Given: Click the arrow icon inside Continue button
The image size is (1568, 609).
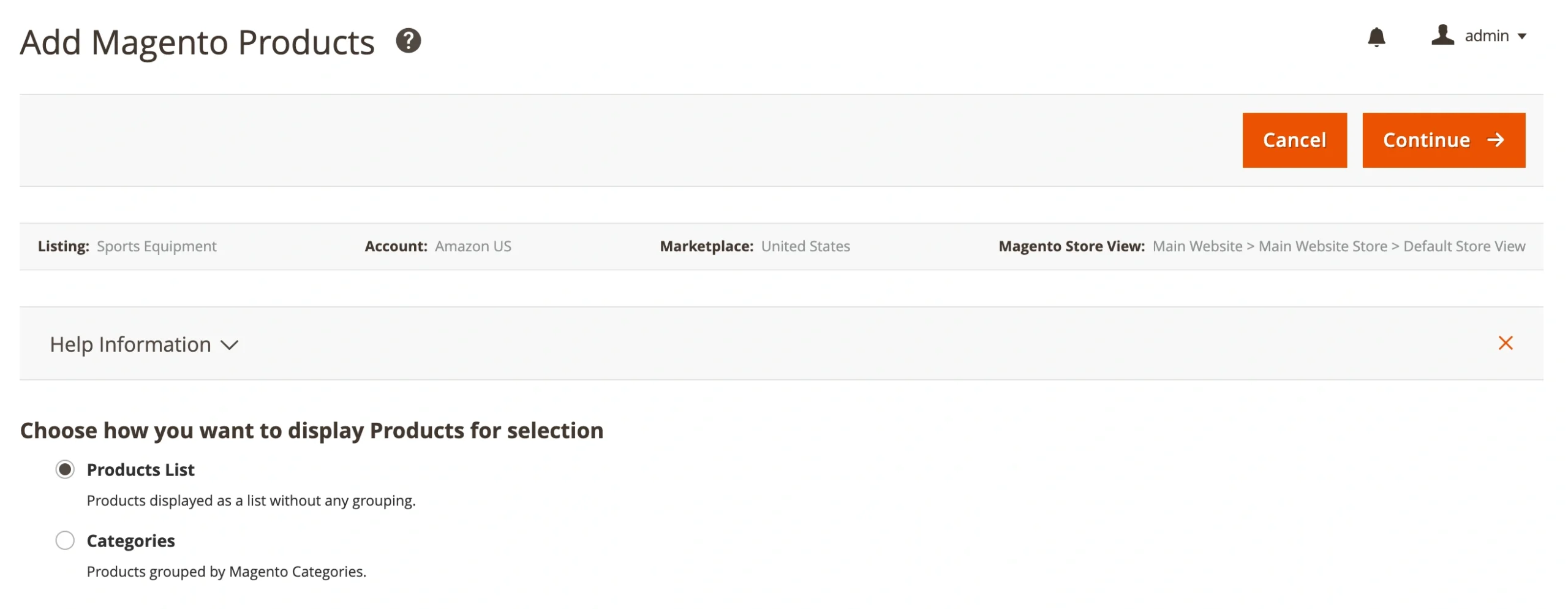Looking at the screenshot, I should (1495, 140).
